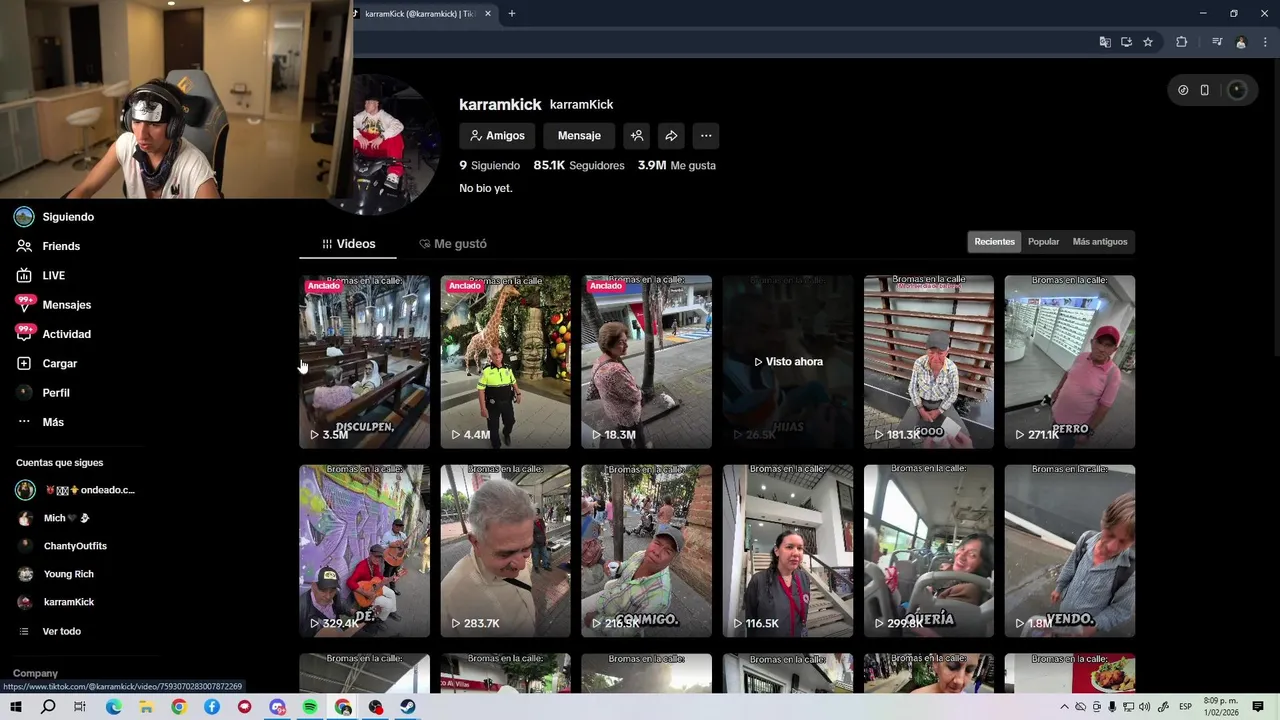Open the Visto ahora video
The image size is (1280, 720).
[x=788, y=362]
